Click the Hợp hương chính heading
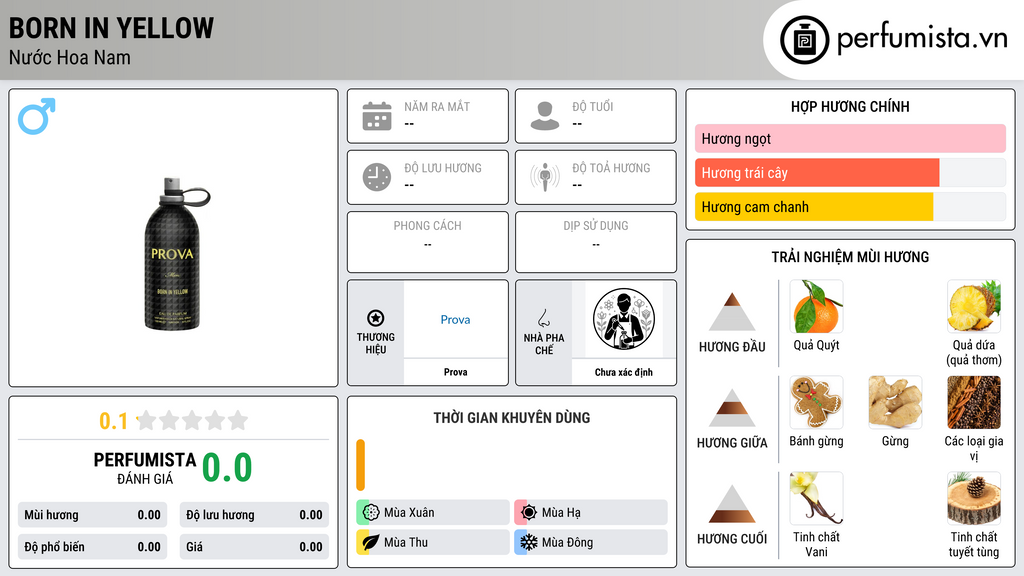Screen dimensions: 1024x576 click(850, 106)
